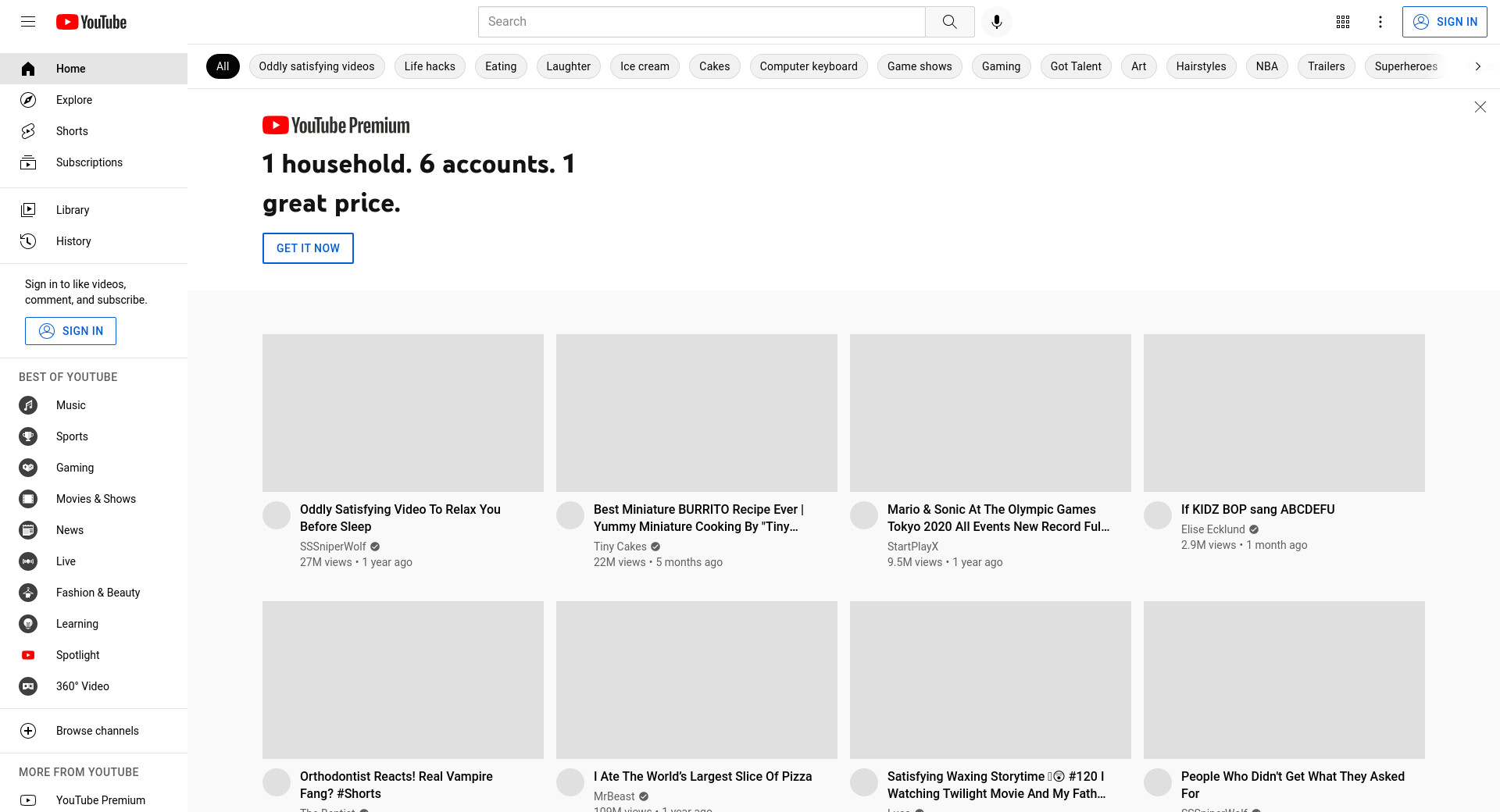1500x812 pixels.
Task: Click the Explore compass icon
Action: coord(28,100)
